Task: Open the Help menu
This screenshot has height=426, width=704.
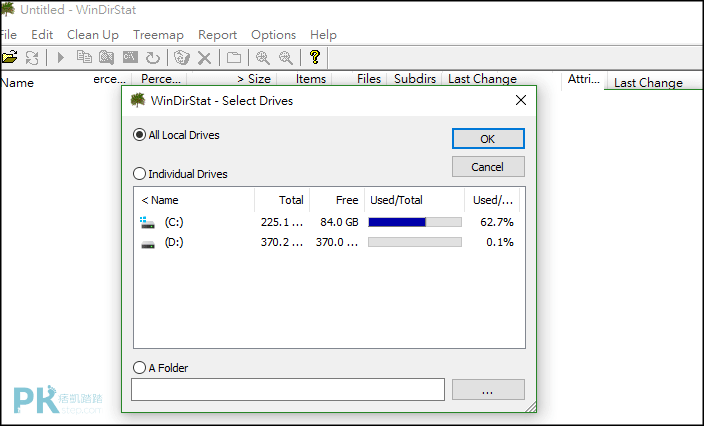Action: [x=323, y=35]
